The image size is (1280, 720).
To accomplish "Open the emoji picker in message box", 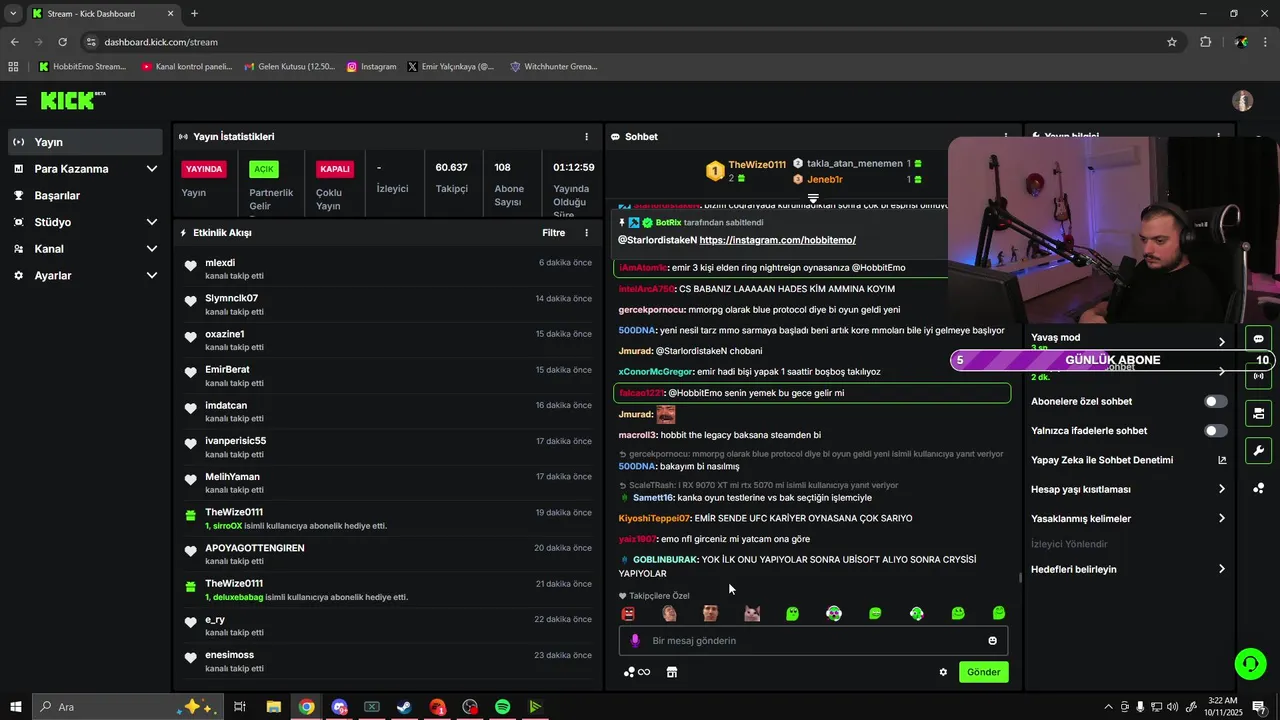I will 992,640.
